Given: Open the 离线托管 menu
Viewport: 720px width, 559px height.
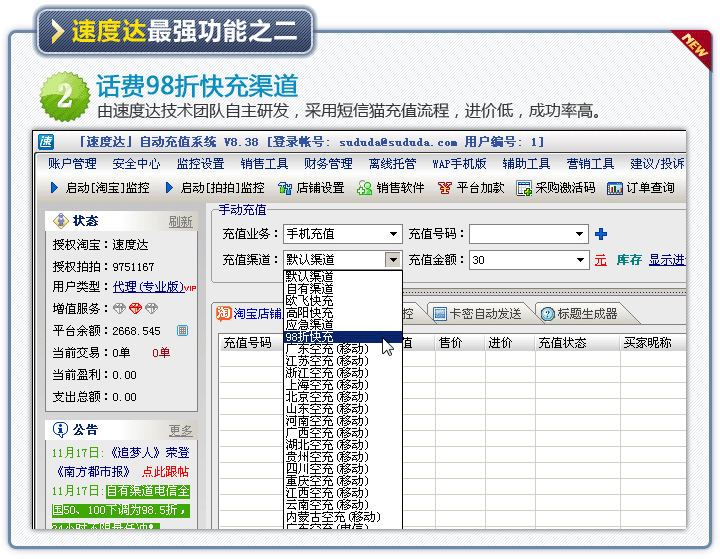Looking at the screenshot, I should (392, 164).
